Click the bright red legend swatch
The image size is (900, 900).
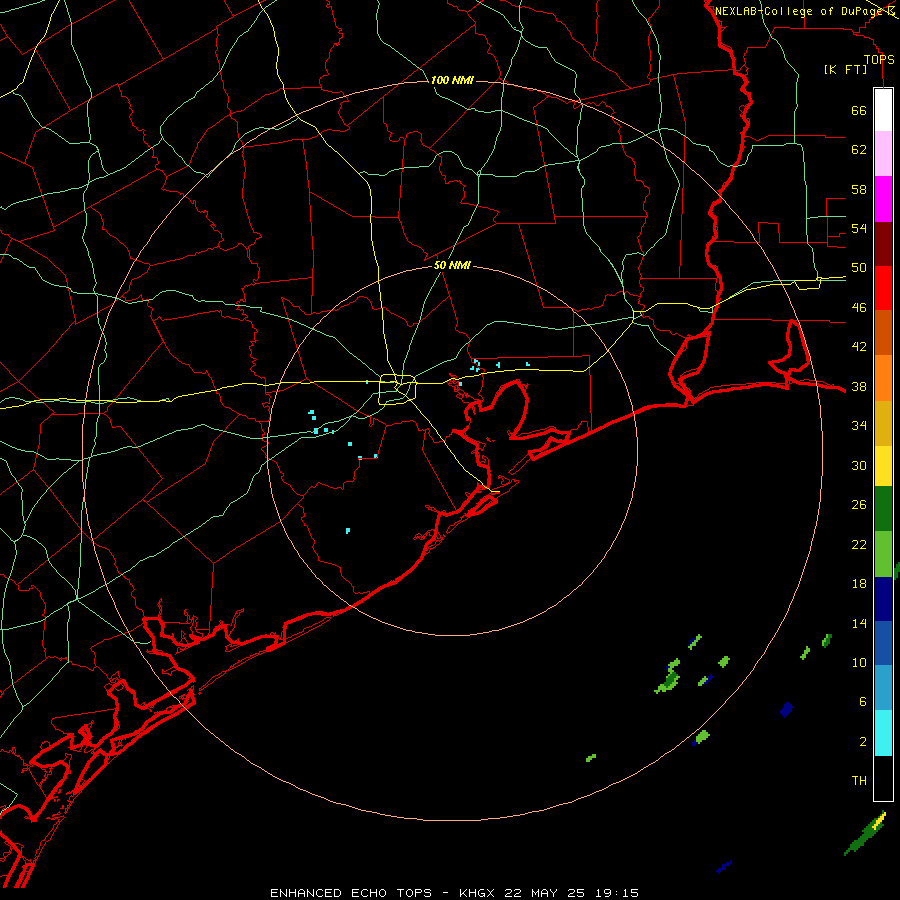point(883,288)
